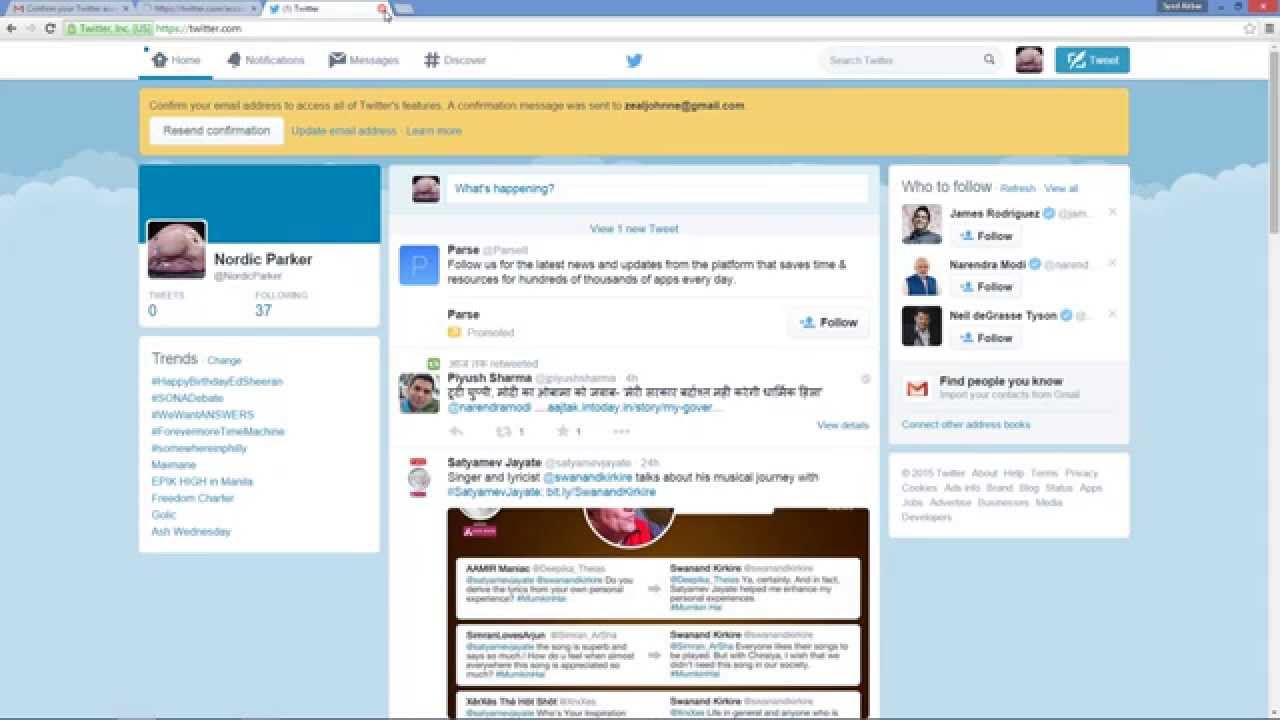Dismiss Neil deGrasse Tyson suggestion
Image resolution: width=1280 pixels, height=720 pixels.
point(1112,314)
